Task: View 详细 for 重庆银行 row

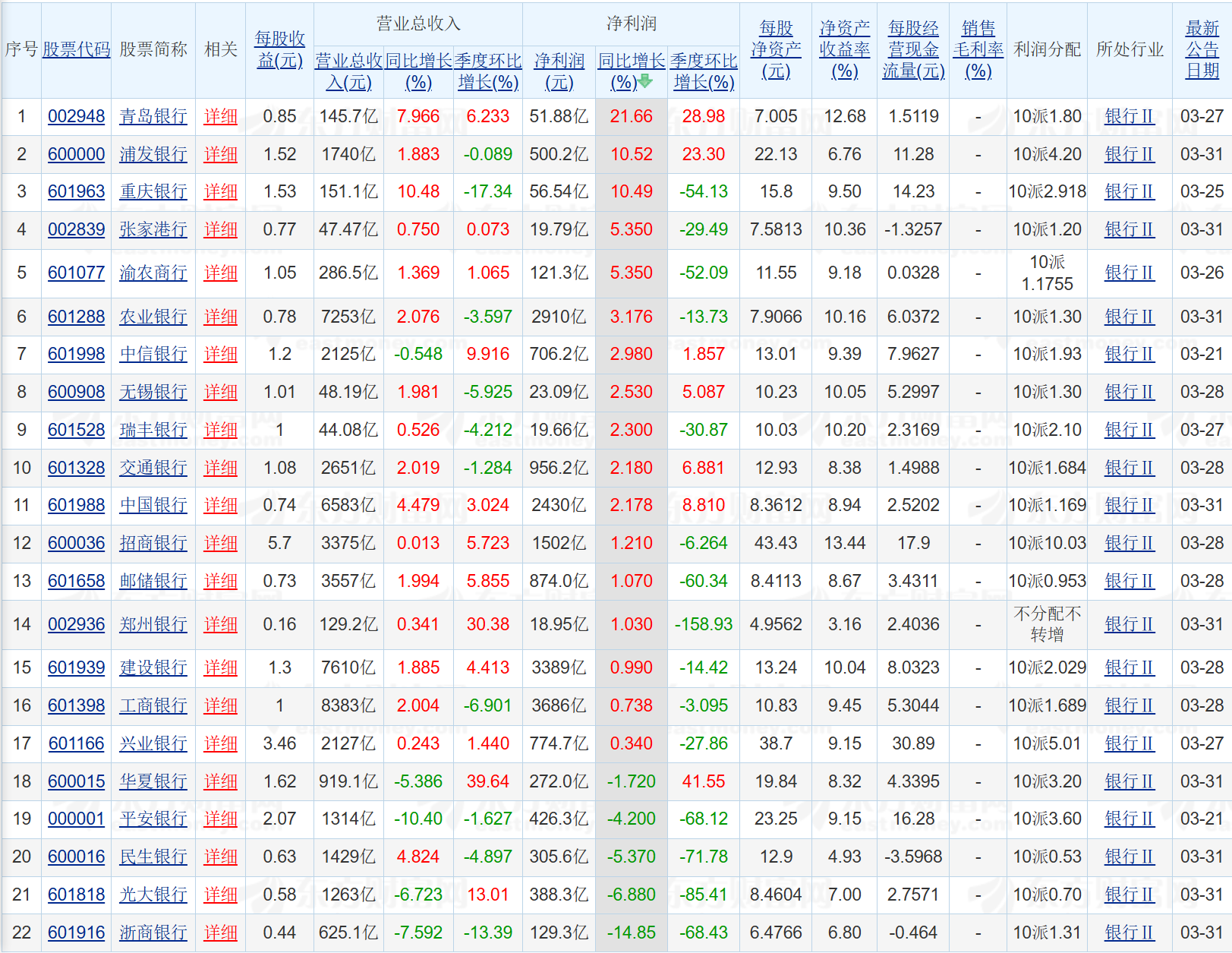Action: 220,191
